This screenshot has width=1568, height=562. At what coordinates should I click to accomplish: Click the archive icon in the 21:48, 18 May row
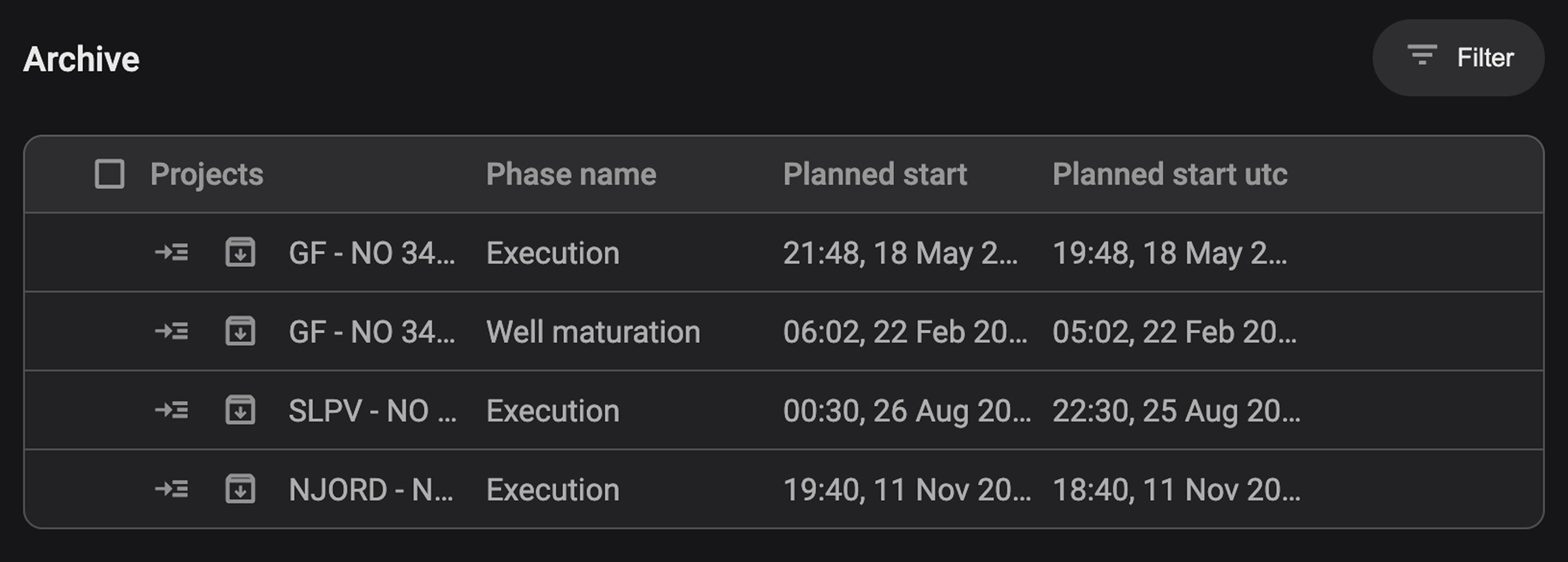click(x=240, y=252)
